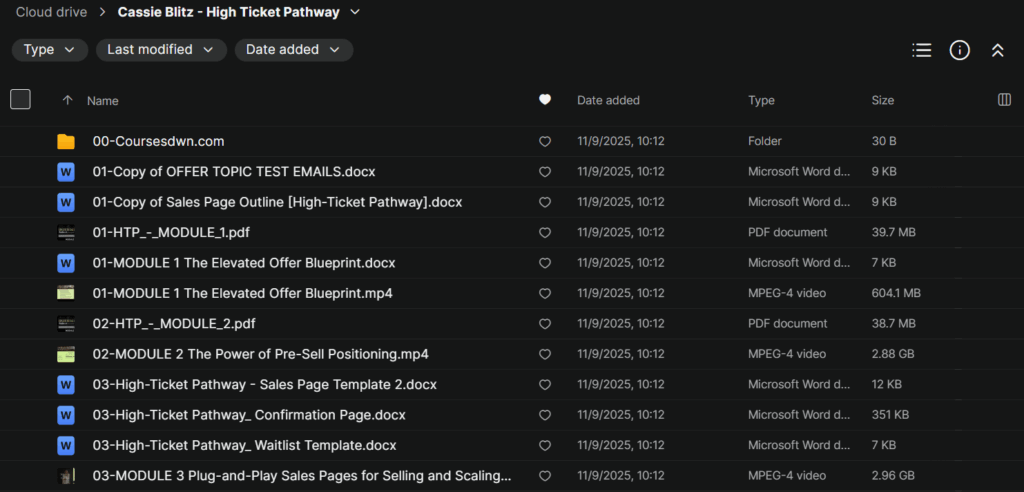1024x492 pixels.
Task: Expand Cassie Blitz folder breadcrumb menu
Action: click(x=355, y=13)
